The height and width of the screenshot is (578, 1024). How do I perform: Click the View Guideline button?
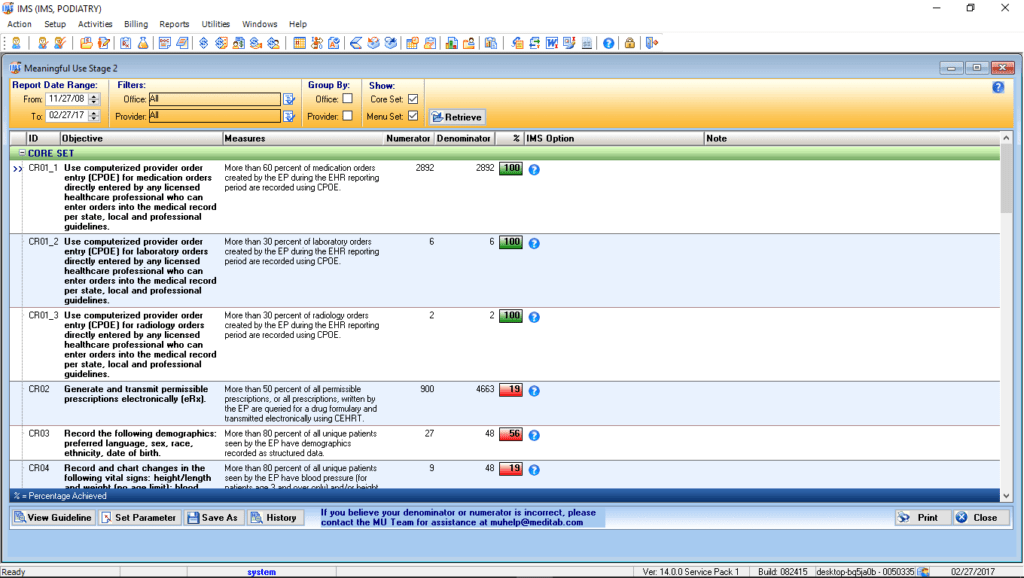pyautogui.click(x=52, y=517)
